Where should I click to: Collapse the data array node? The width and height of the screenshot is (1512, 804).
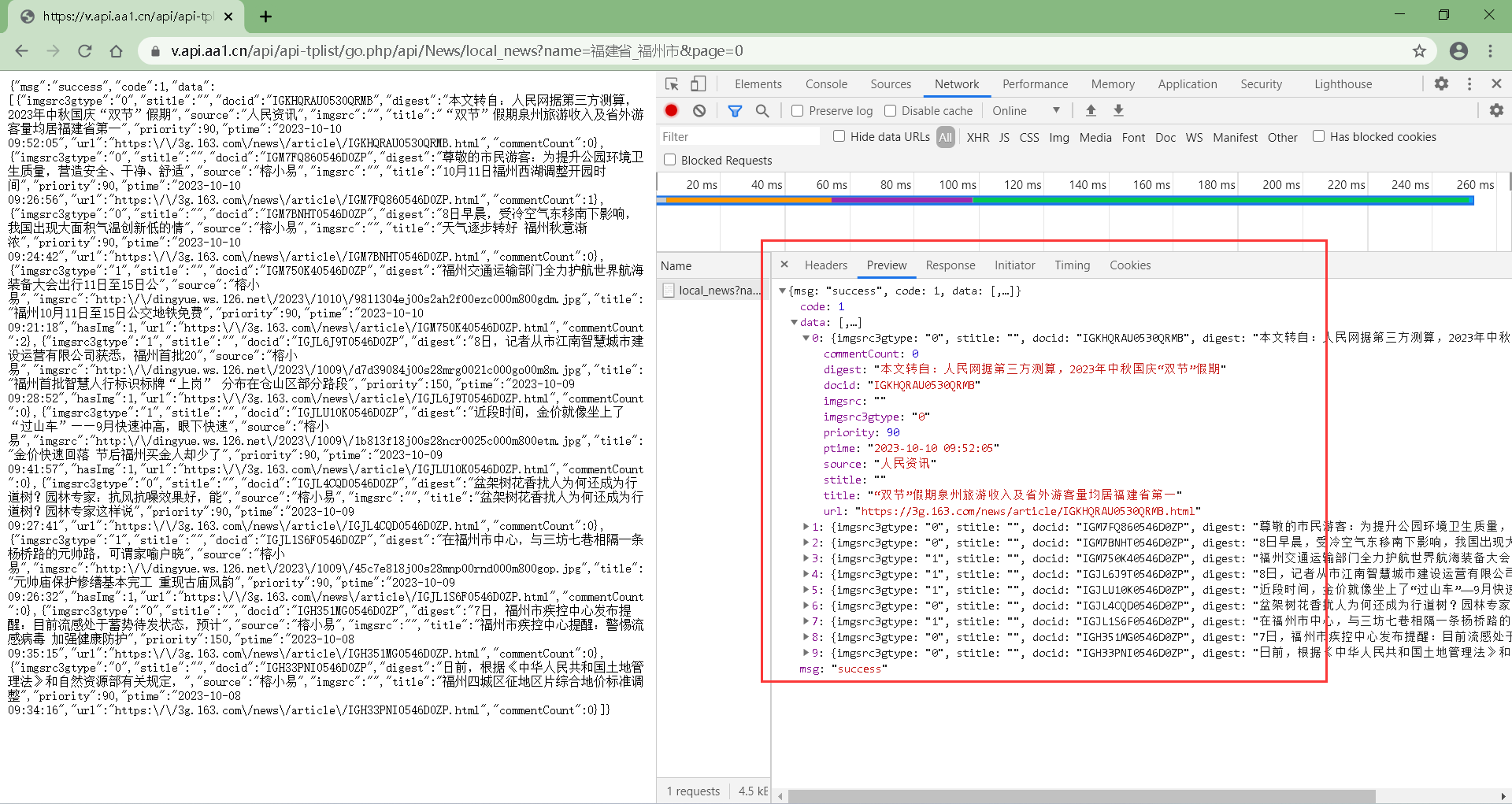(x=794, y=322)
